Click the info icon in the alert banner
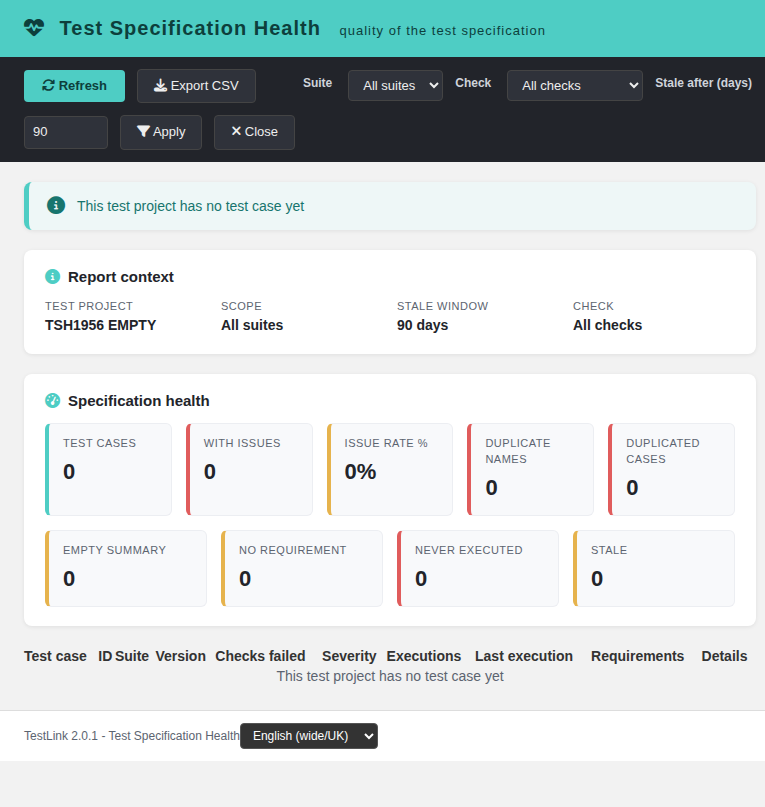Screen dimensions: 765x807 [56, 205]
